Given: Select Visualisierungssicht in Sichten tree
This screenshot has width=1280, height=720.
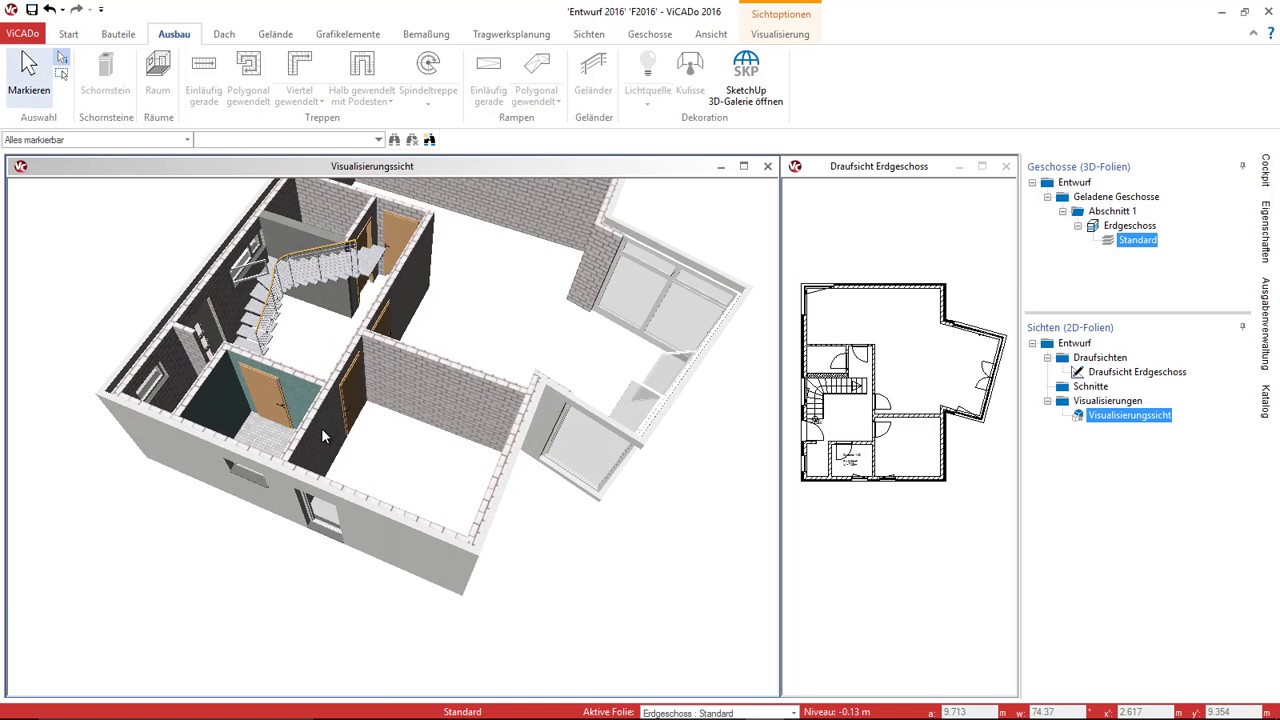Looking at the screenshot, I should tap(1129, 415).
